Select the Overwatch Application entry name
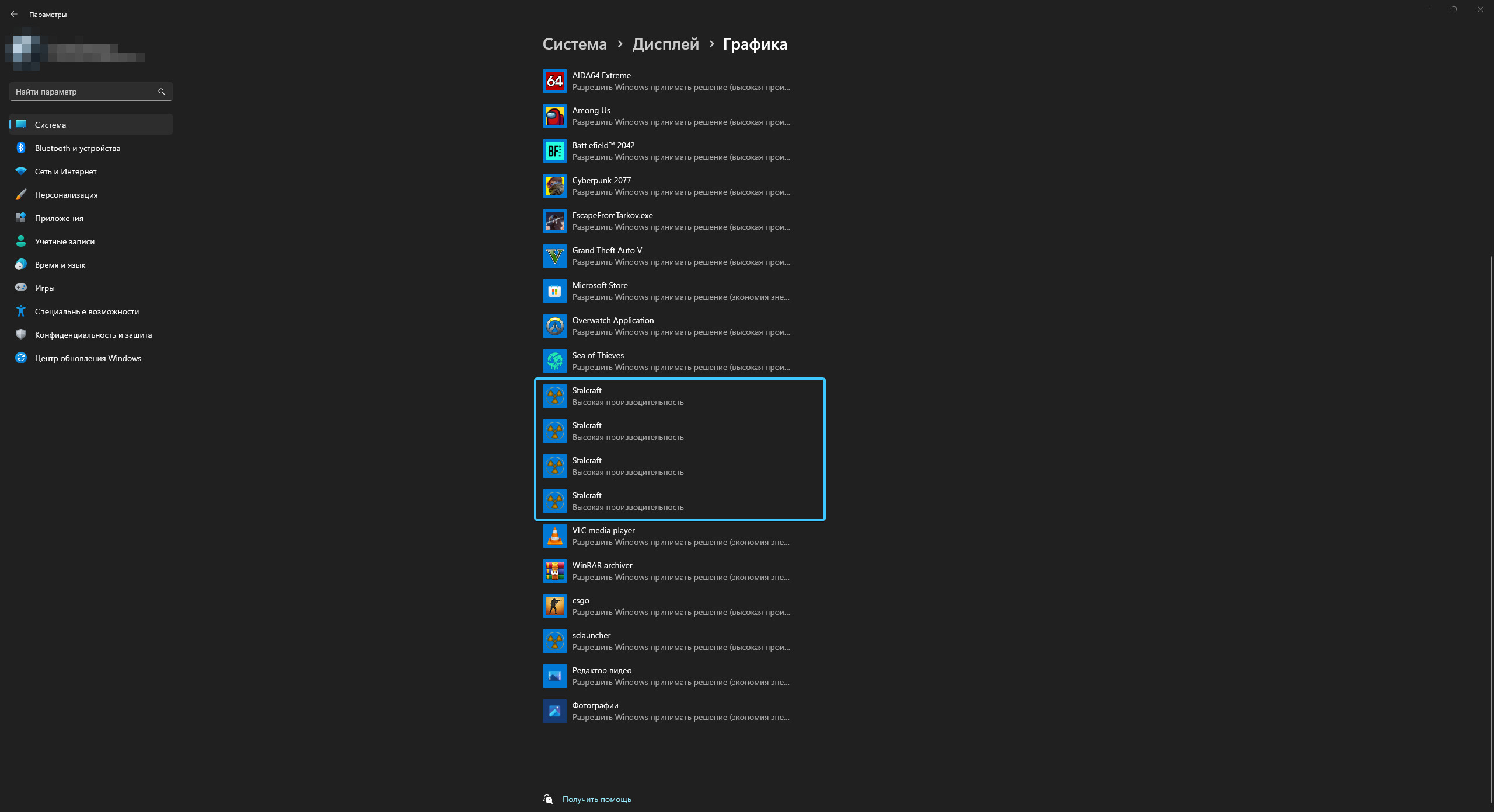This screenshot has height=812, width=1494. click(x=613, y=320)
